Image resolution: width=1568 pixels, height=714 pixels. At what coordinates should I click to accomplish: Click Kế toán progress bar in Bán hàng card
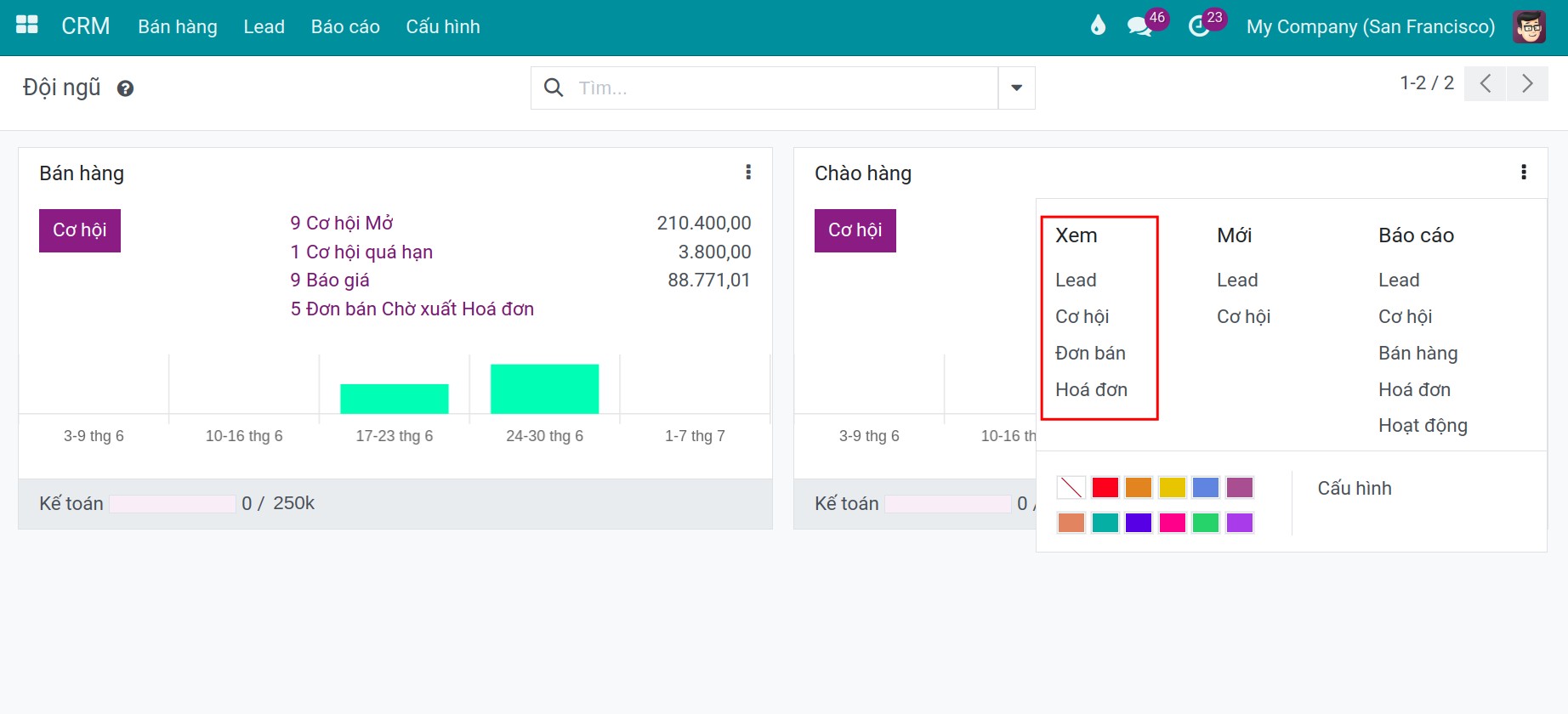click(173, 503)
